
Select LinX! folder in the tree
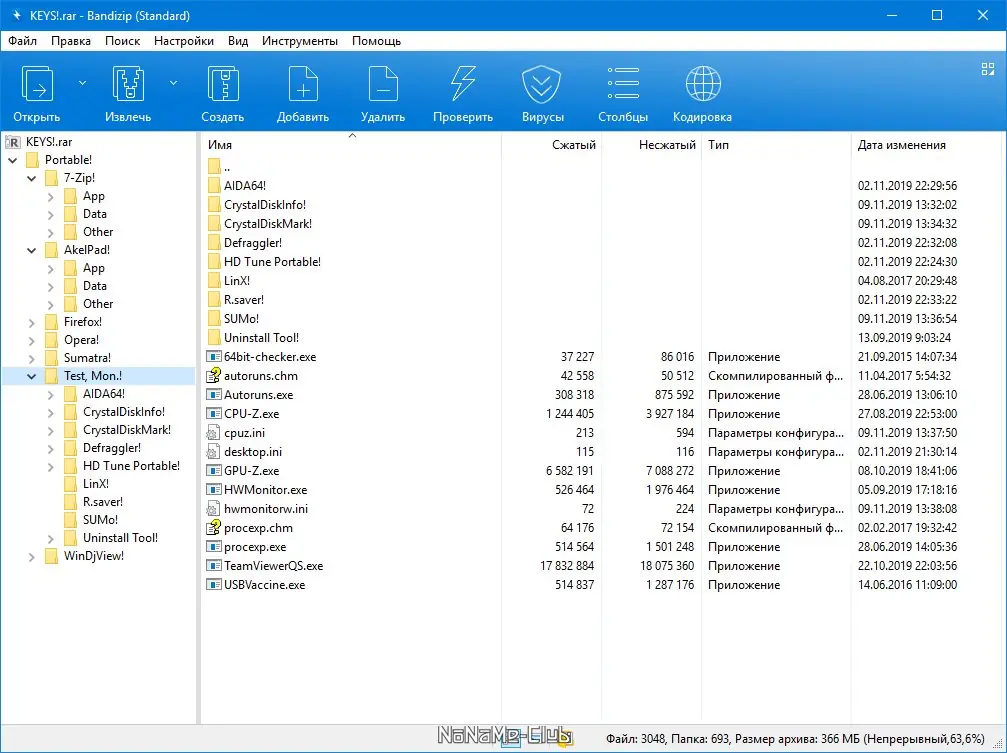coord(96,484)
